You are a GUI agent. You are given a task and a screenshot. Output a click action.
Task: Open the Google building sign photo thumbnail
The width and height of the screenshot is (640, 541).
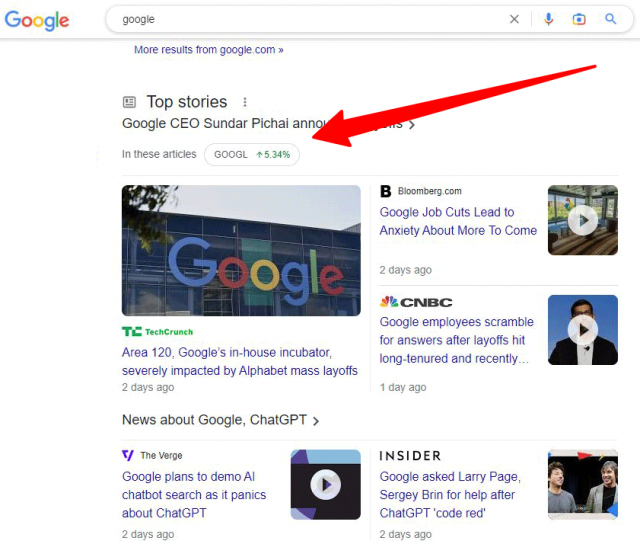[241, 250]
